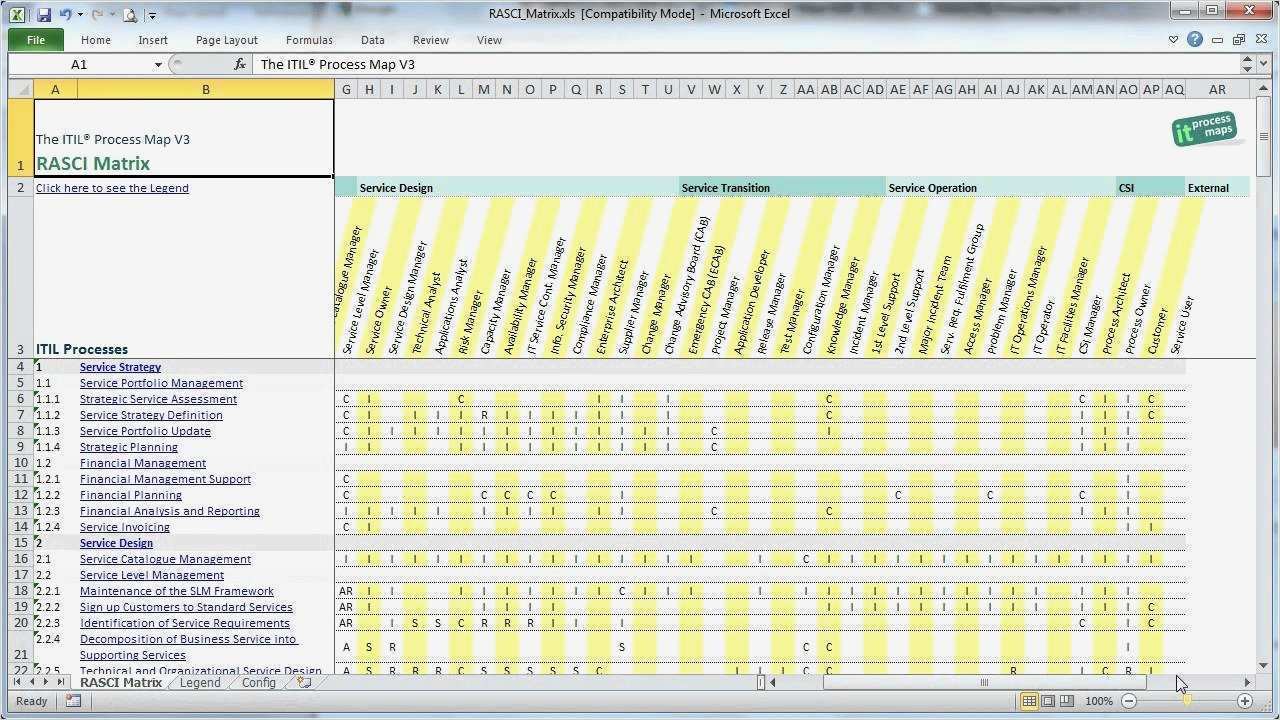Open the Undo history dropdown
Image resolution: width=1280 pixels, height=720 pixels.
(x=80, y=15)
